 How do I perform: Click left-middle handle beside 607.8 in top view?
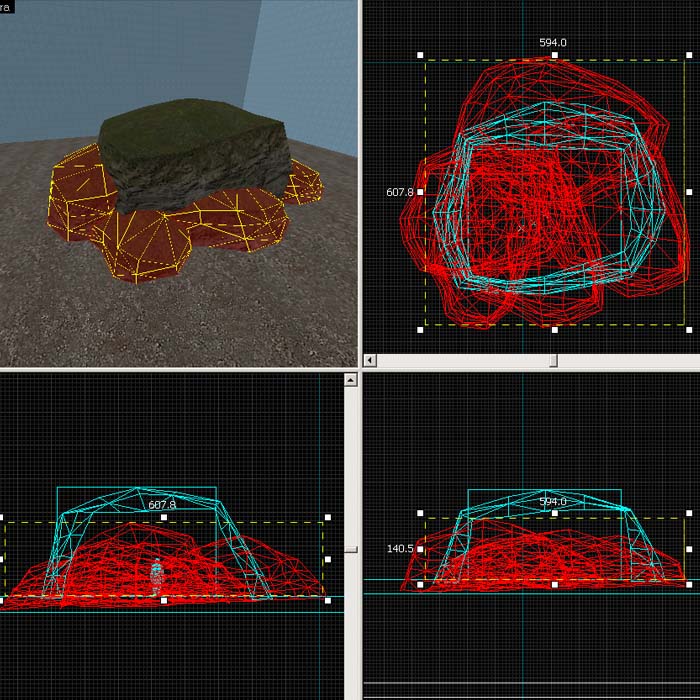(421, 191)
